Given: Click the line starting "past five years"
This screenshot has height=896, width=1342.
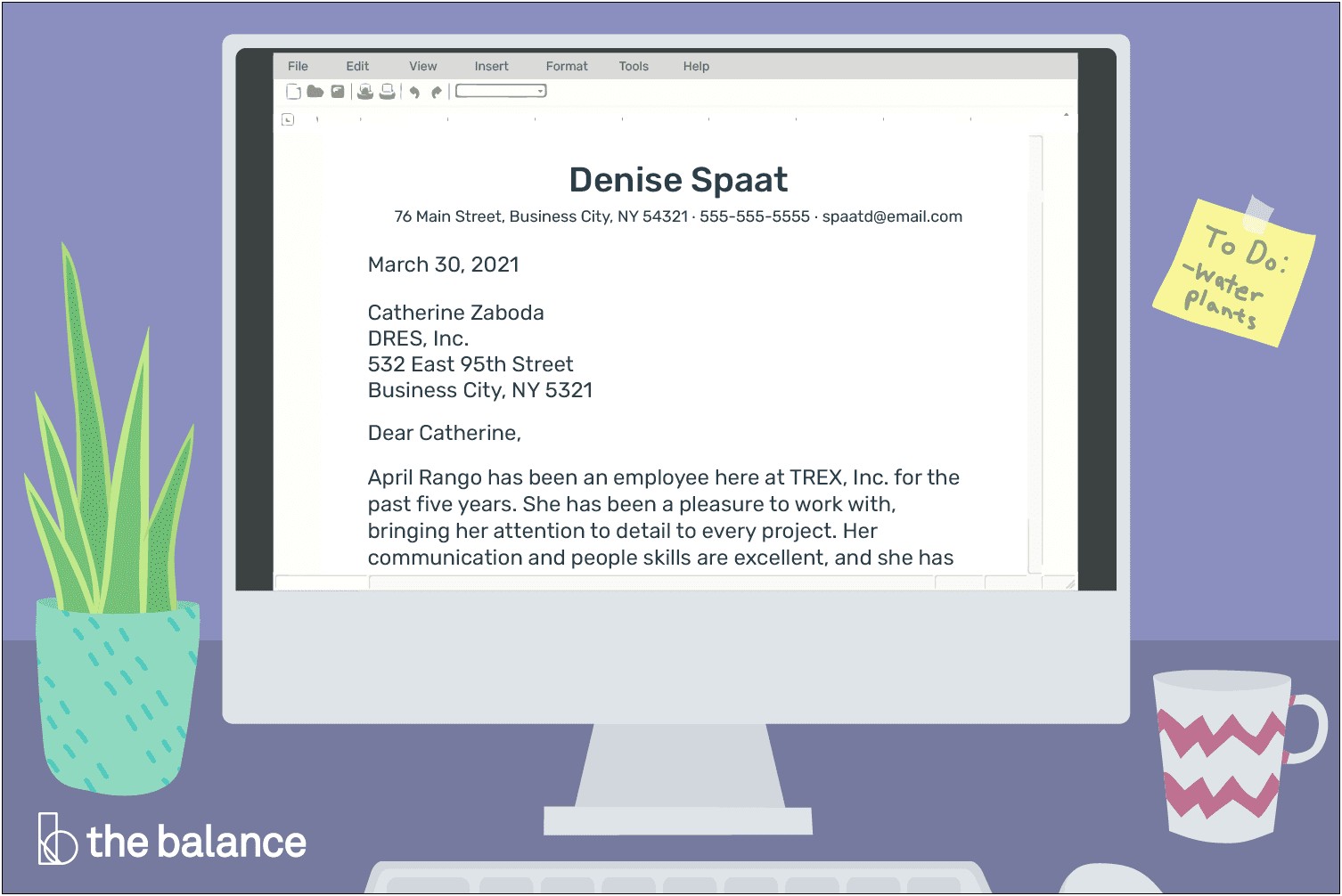Looking at the screenshot, I should [632, 504].
